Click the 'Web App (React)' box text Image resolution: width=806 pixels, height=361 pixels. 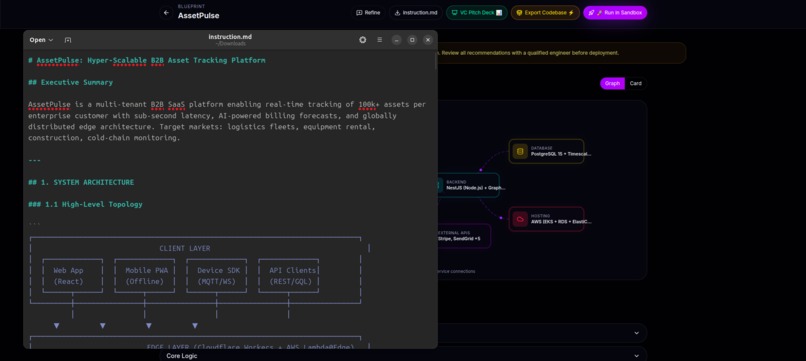(68, 276)
